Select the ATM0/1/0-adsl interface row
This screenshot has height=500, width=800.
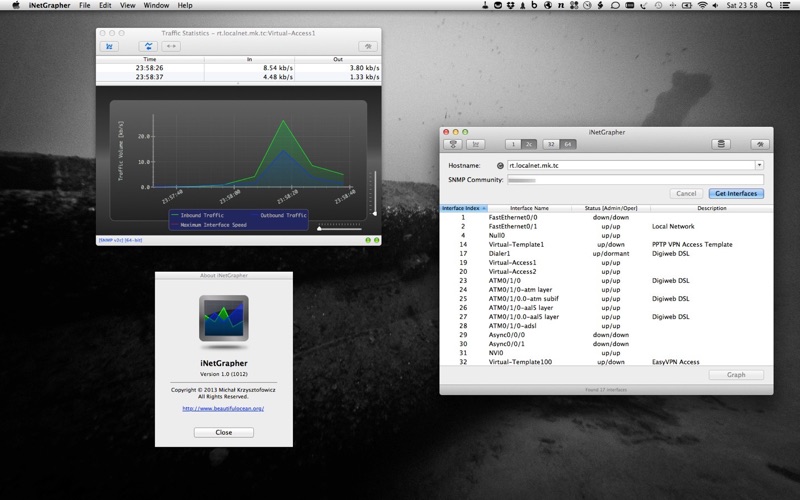606,326
